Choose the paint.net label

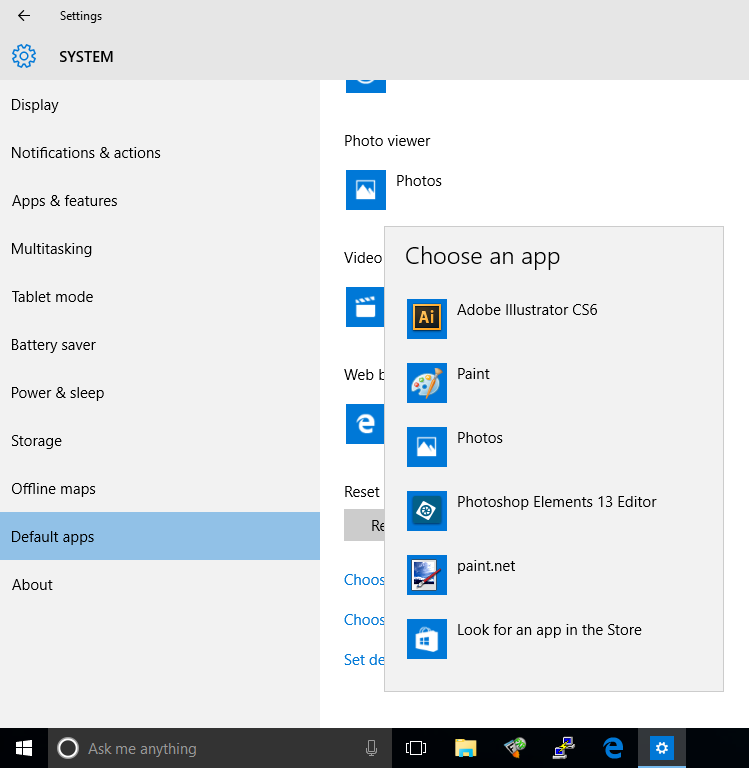pyautogui.click(x=486, y=566)
